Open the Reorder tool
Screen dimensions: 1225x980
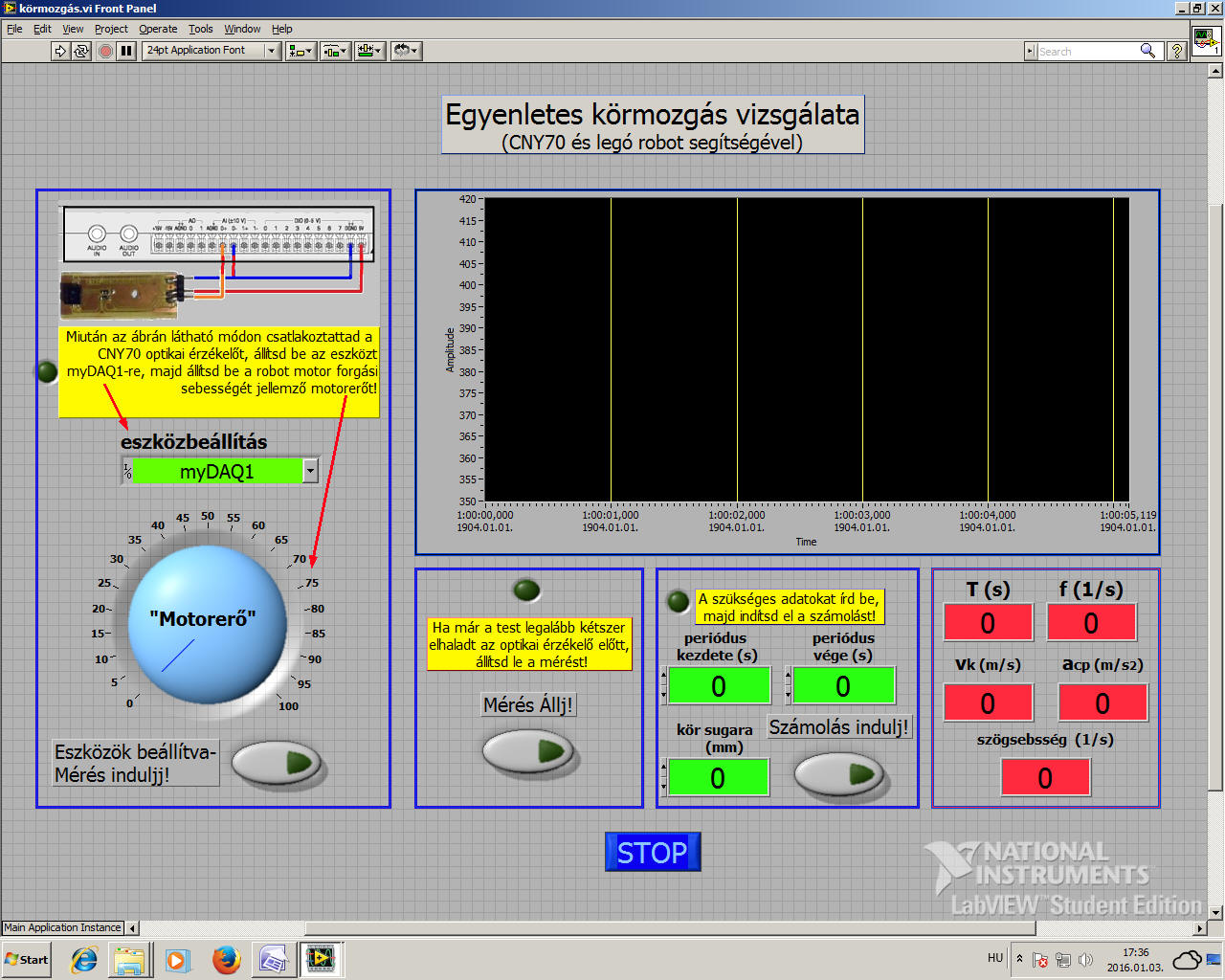406,51
